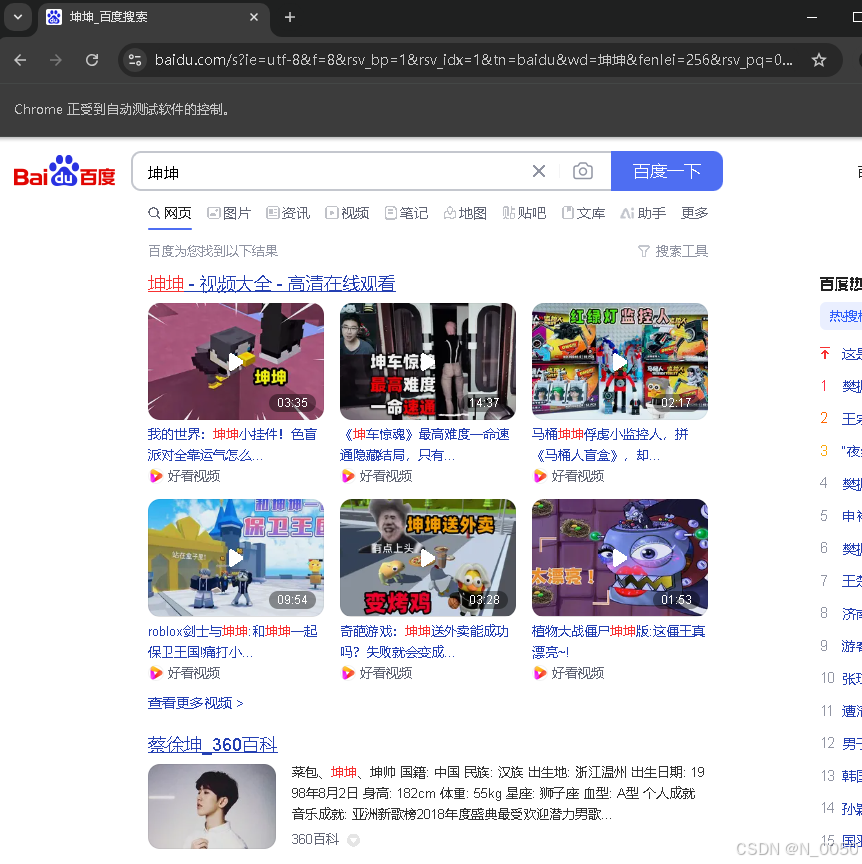Screen dimensions: 862x864
Task: Switch to the 地图 tab
Action: (x=465, y=213)
